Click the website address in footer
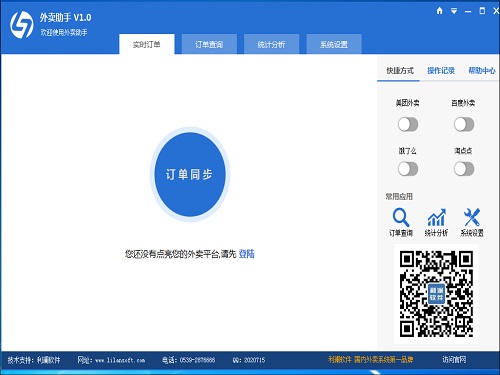The width and height of the screenshot is (500, 375). tap(111, 360)
